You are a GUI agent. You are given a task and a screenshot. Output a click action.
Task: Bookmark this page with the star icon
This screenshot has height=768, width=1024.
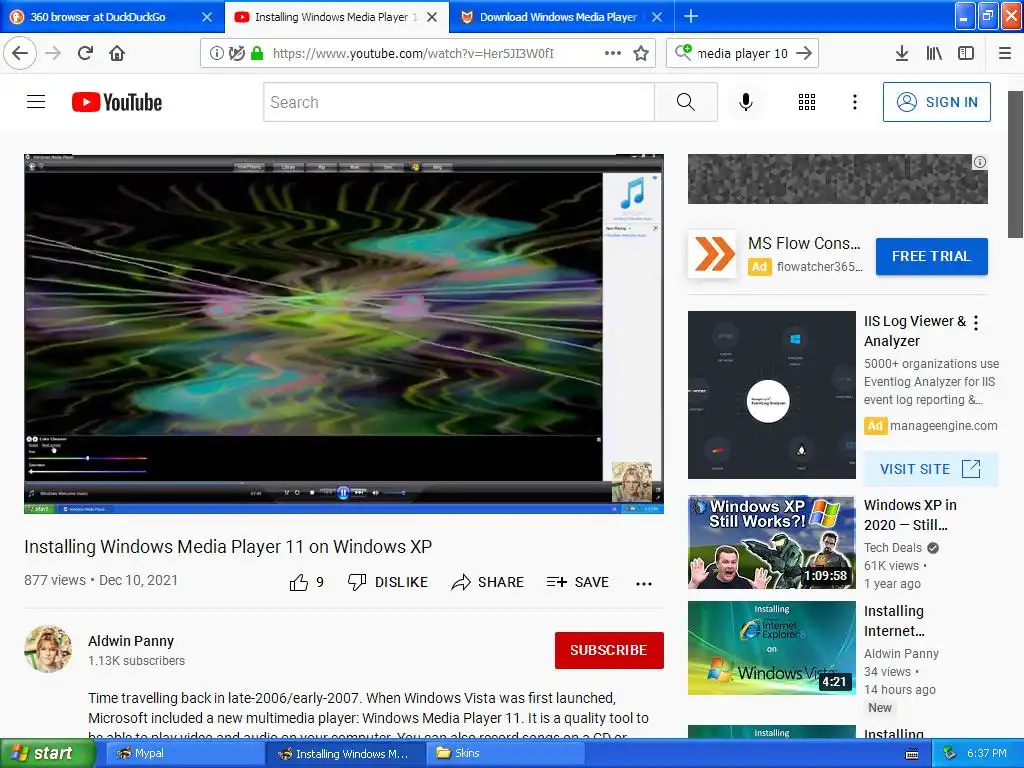pos(641,54)
